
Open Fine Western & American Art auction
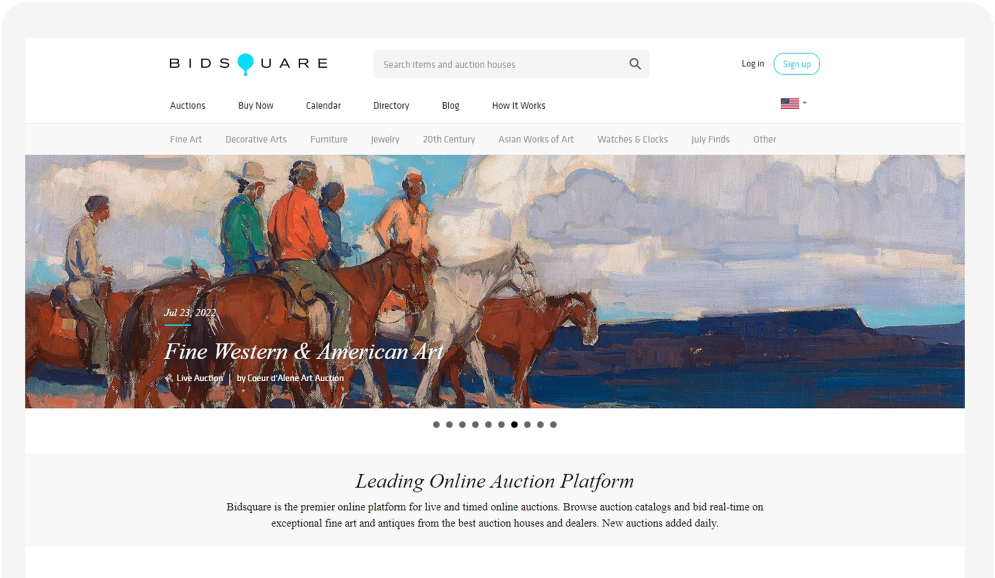point(304,351)
